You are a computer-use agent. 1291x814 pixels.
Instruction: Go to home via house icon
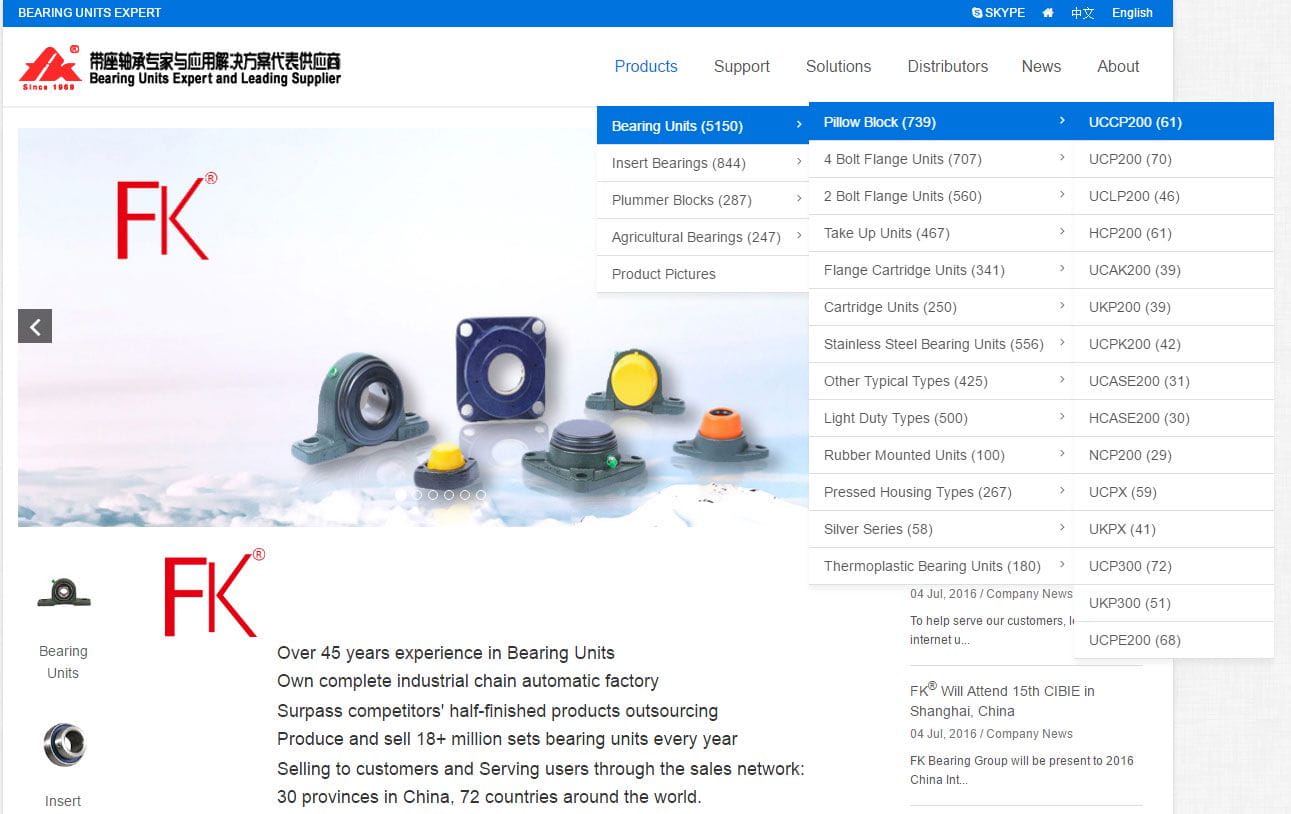click(1048, 13)
